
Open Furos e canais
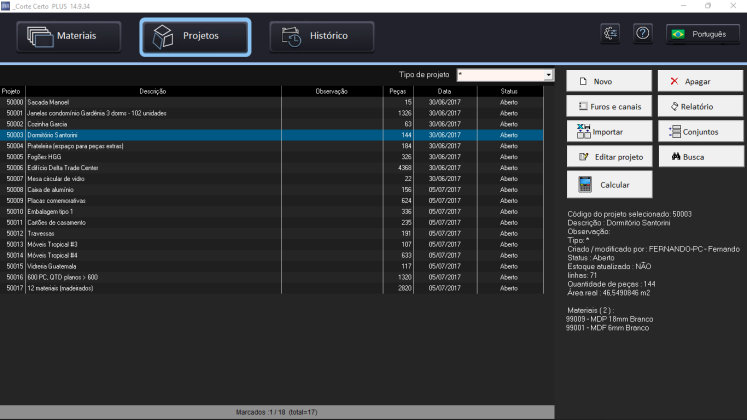click(610, 106)
